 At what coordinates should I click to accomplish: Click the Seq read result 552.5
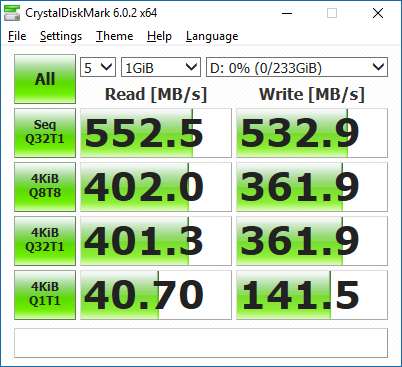click(x=156, y=133)
